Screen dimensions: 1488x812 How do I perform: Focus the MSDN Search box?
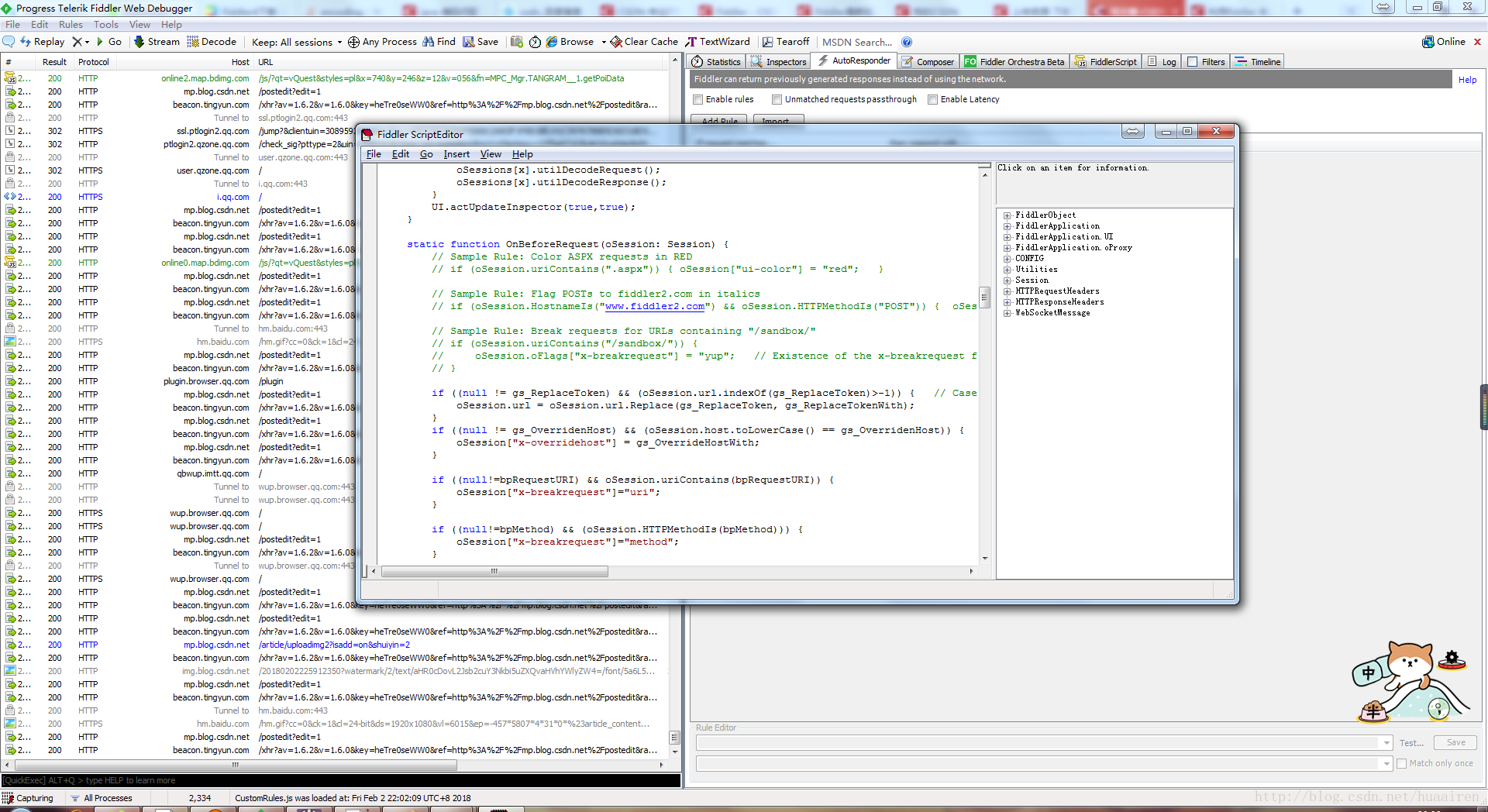(x=857, y=42)
